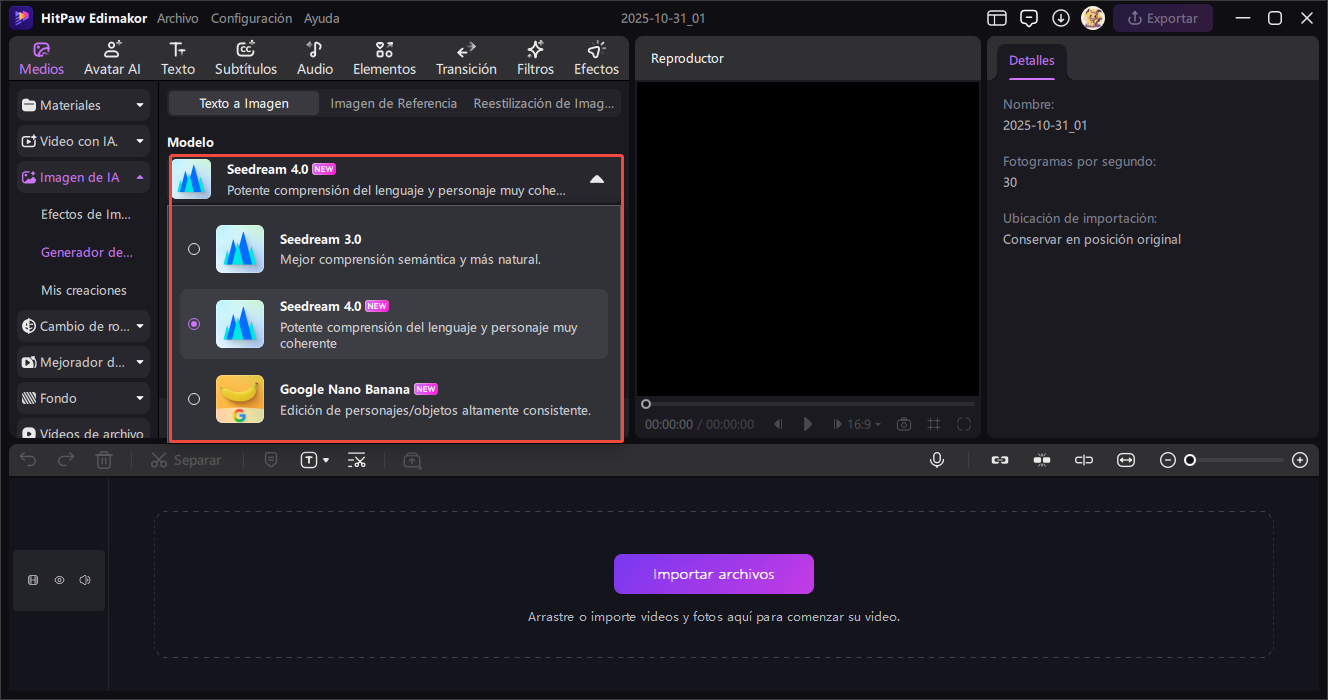The width and height of the screenshot is (1328, 700).
Task: Click the zoom in plus icon on timeline
Action: click(1299, 460)
